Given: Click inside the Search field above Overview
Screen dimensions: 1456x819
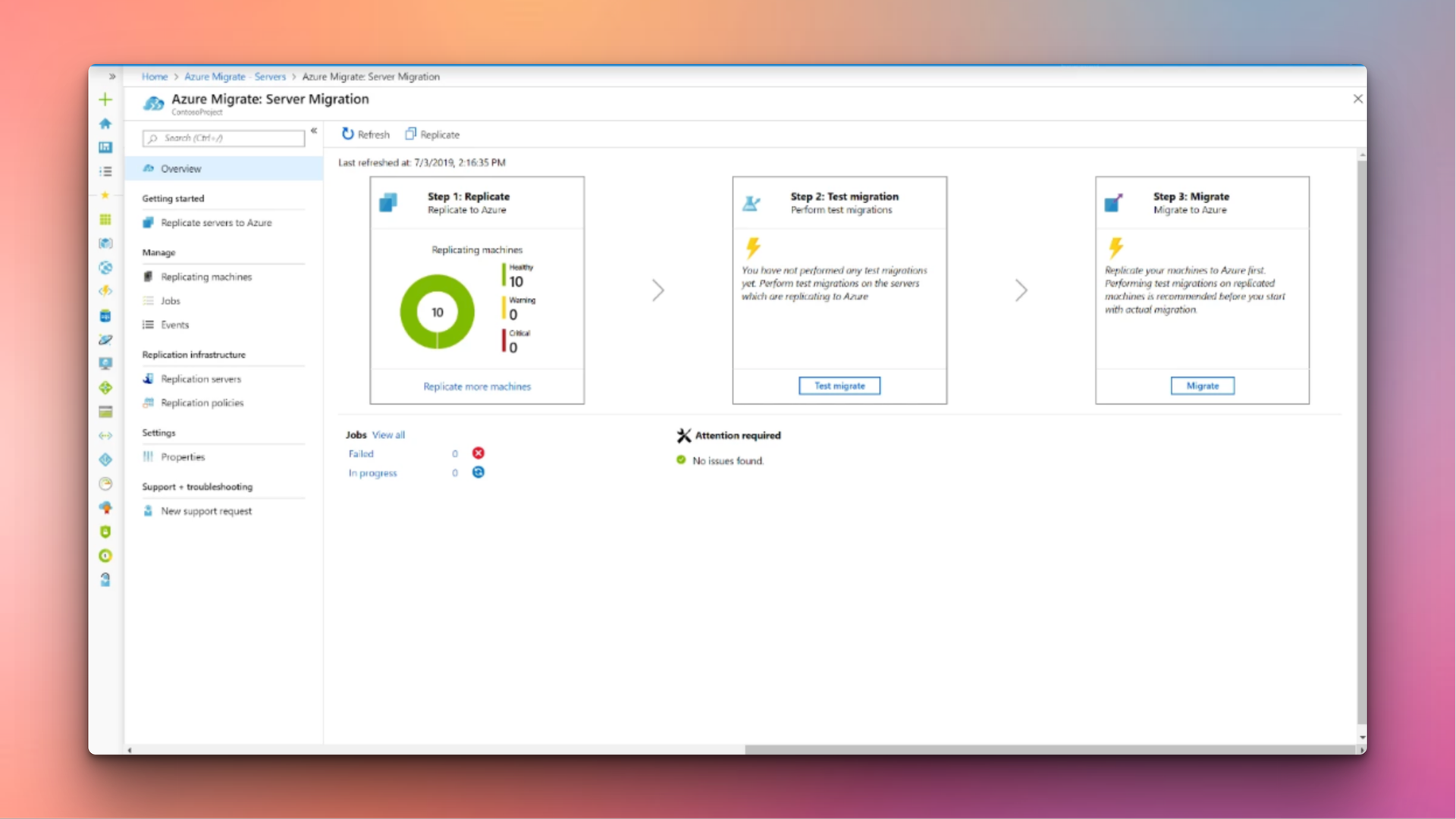Looking at the screenshot, I should click(x=224, y=138).
